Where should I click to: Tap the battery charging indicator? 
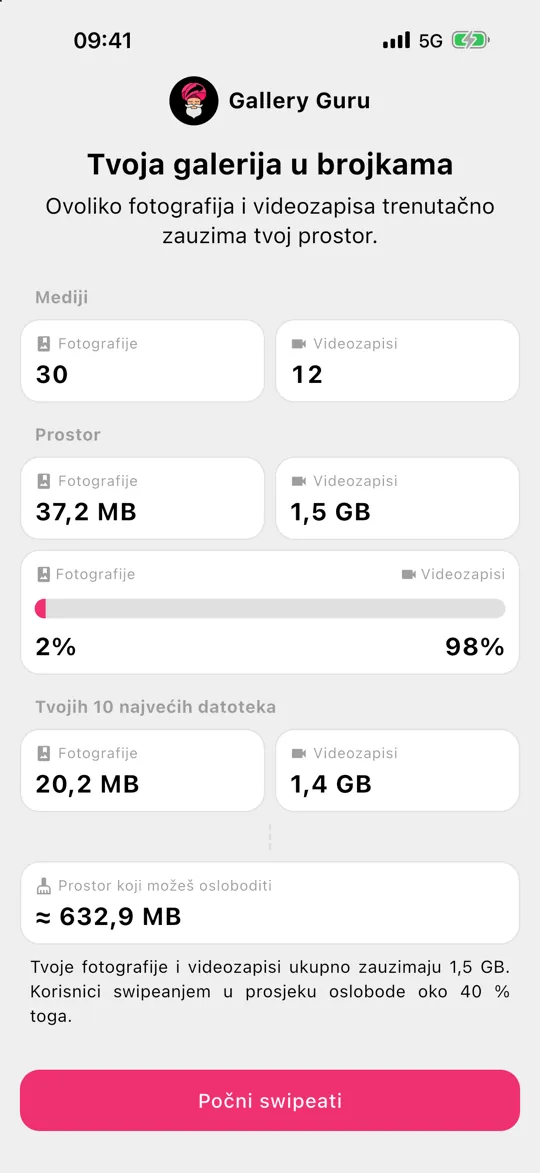coord(470,40)
